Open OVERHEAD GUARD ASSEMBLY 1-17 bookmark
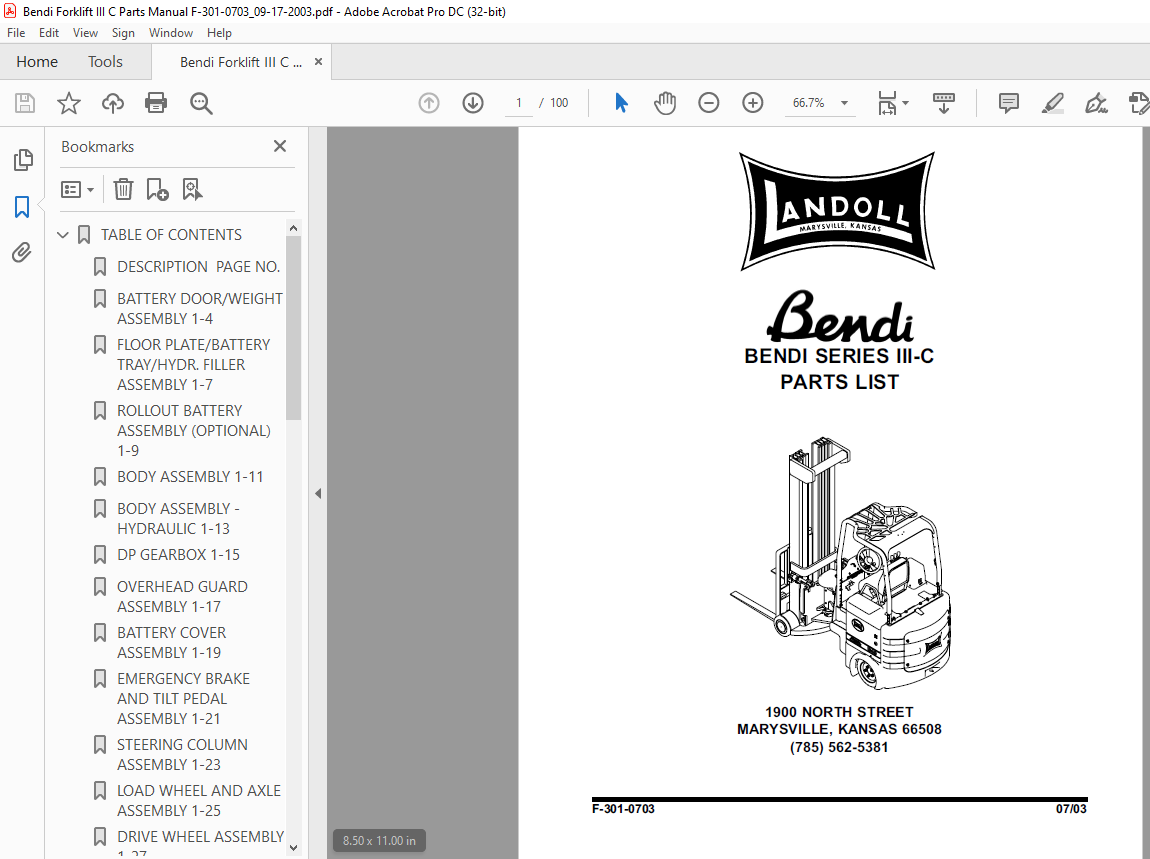1150x859 pixels. click(x=183, y=596)
